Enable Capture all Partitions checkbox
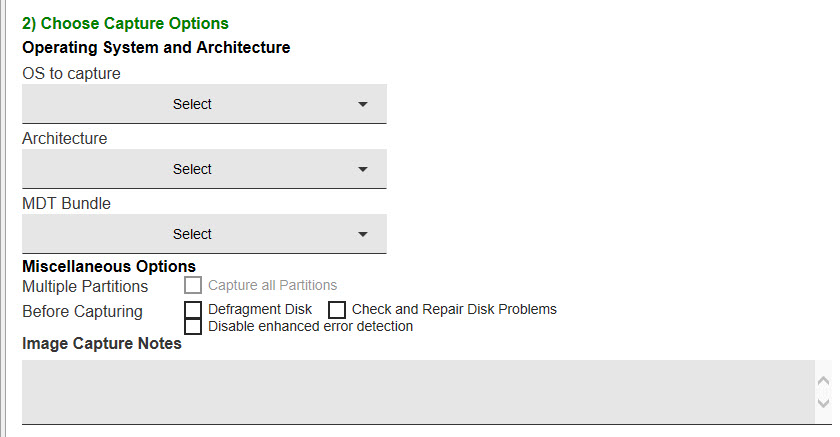This screenshot has height=437, width=840. (193, 286)
